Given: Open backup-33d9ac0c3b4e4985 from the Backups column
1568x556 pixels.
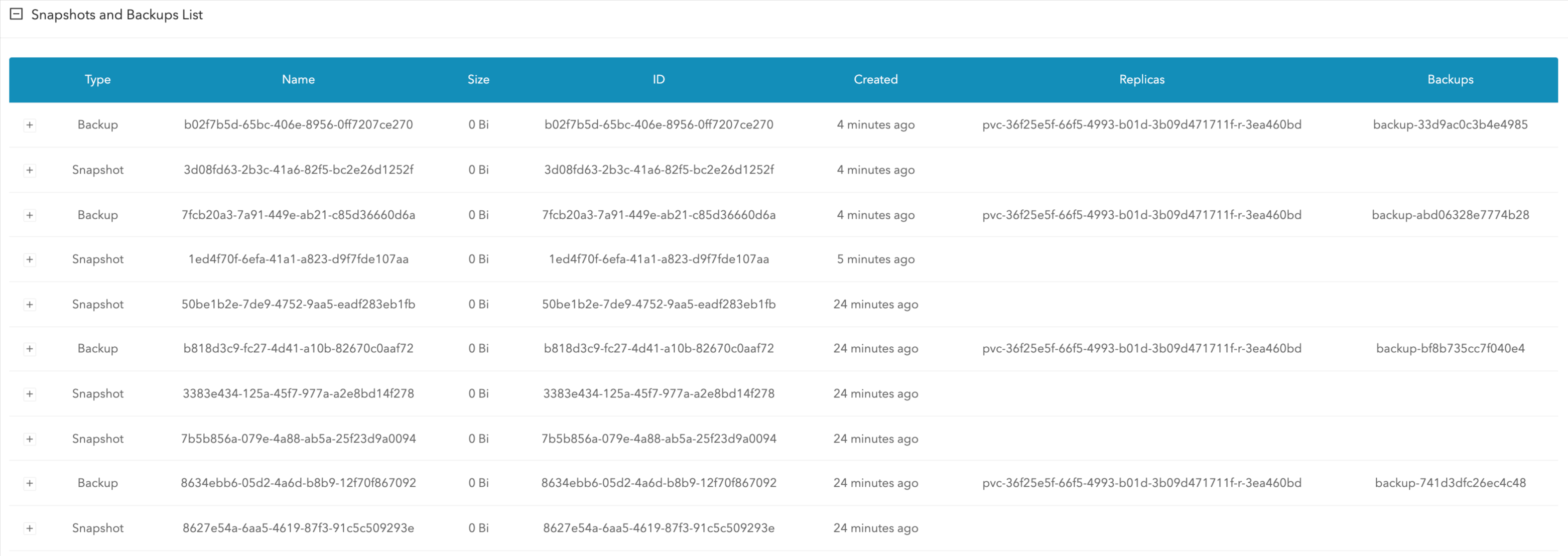Looking at the screenshot, I should (x=1451, y=125).
